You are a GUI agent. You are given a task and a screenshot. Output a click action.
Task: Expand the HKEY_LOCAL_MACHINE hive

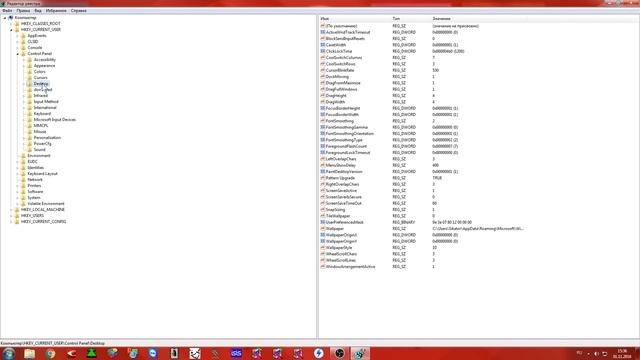(11, 210)
